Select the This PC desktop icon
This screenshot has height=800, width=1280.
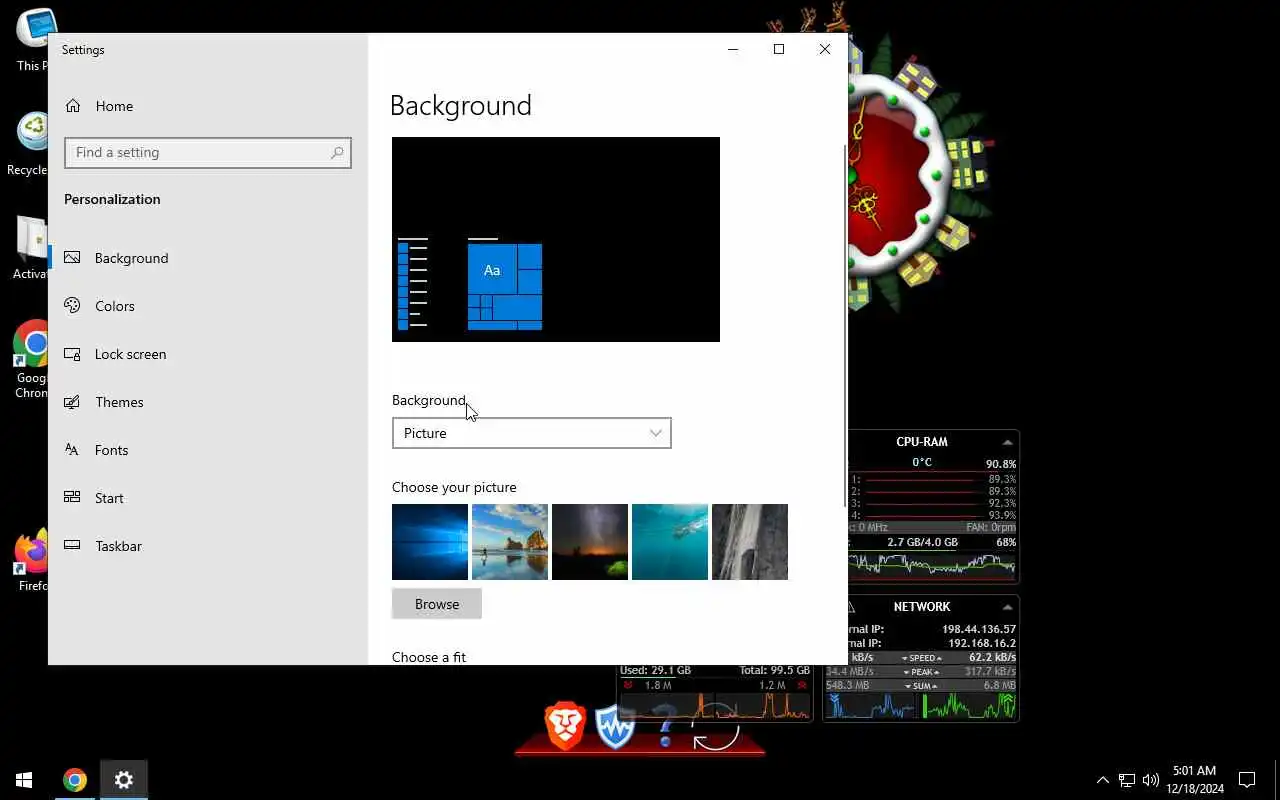[30, 40]
